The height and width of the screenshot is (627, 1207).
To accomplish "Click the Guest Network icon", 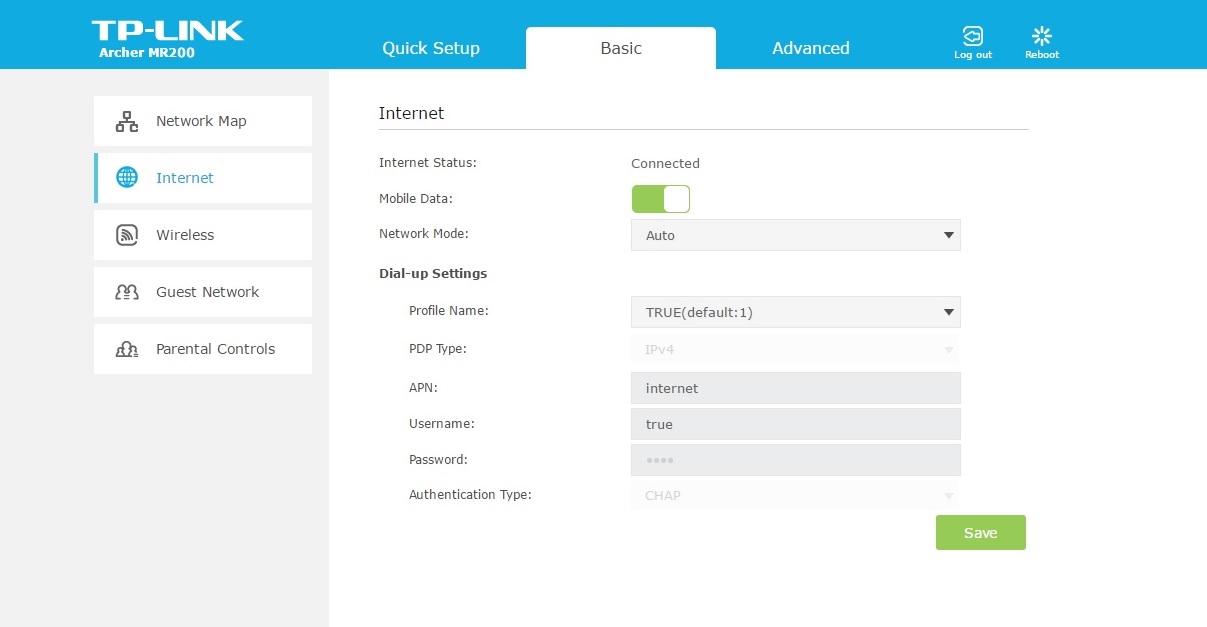I will [127, 292].
